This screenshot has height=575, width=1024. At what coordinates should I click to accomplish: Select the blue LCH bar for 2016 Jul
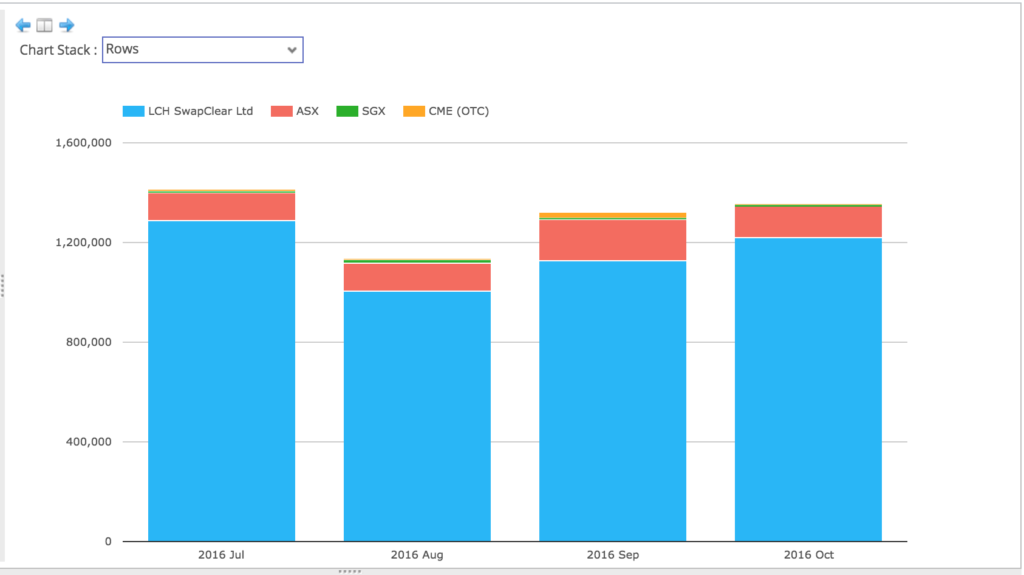coord(221,381)
